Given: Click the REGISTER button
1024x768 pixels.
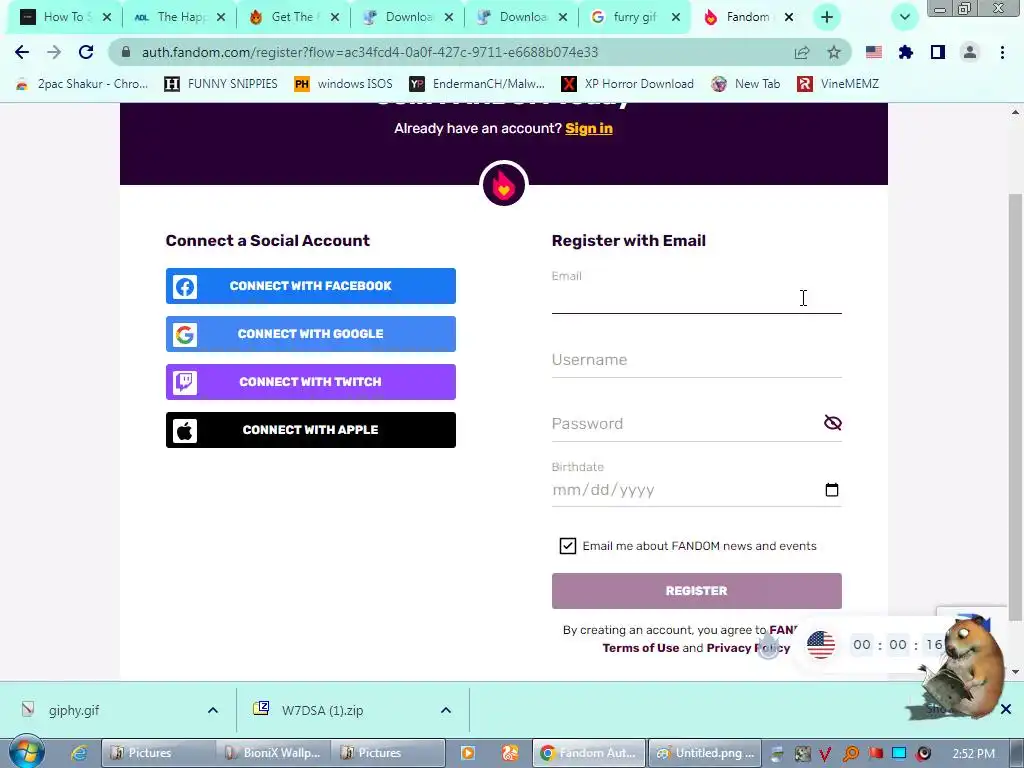Looking at the screenshot, I should (x=696, y=591).
